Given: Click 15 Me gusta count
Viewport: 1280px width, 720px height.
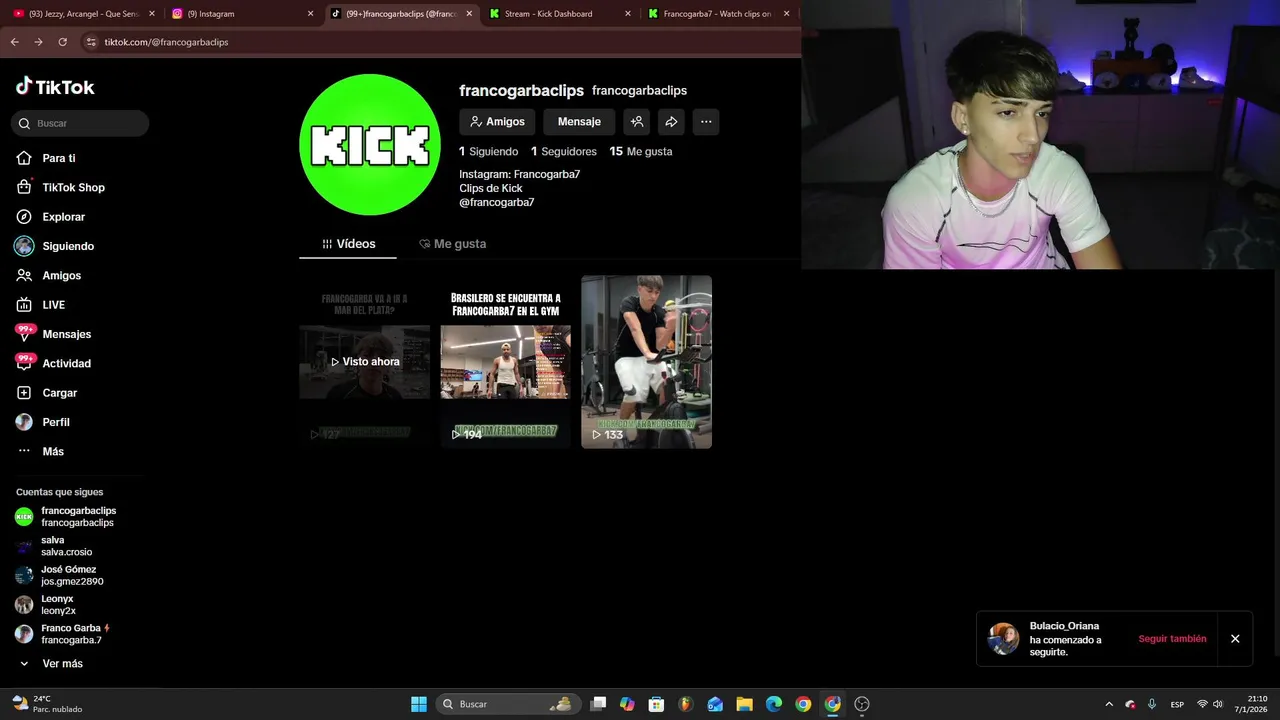Looking at the screenshot, I should [x=641, y=152].
